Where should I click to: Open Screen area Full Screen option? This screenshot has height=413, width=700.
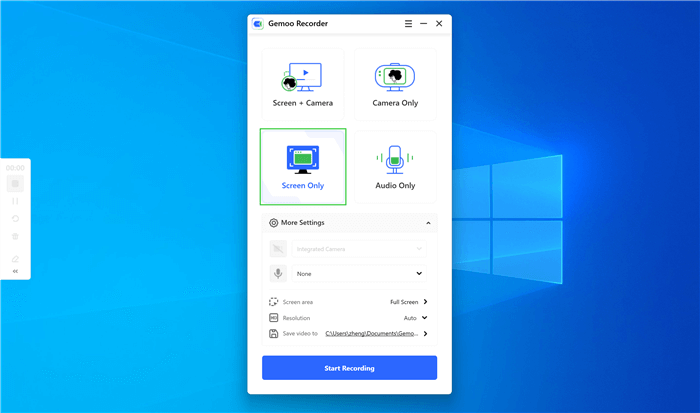[x=409, y=302]
